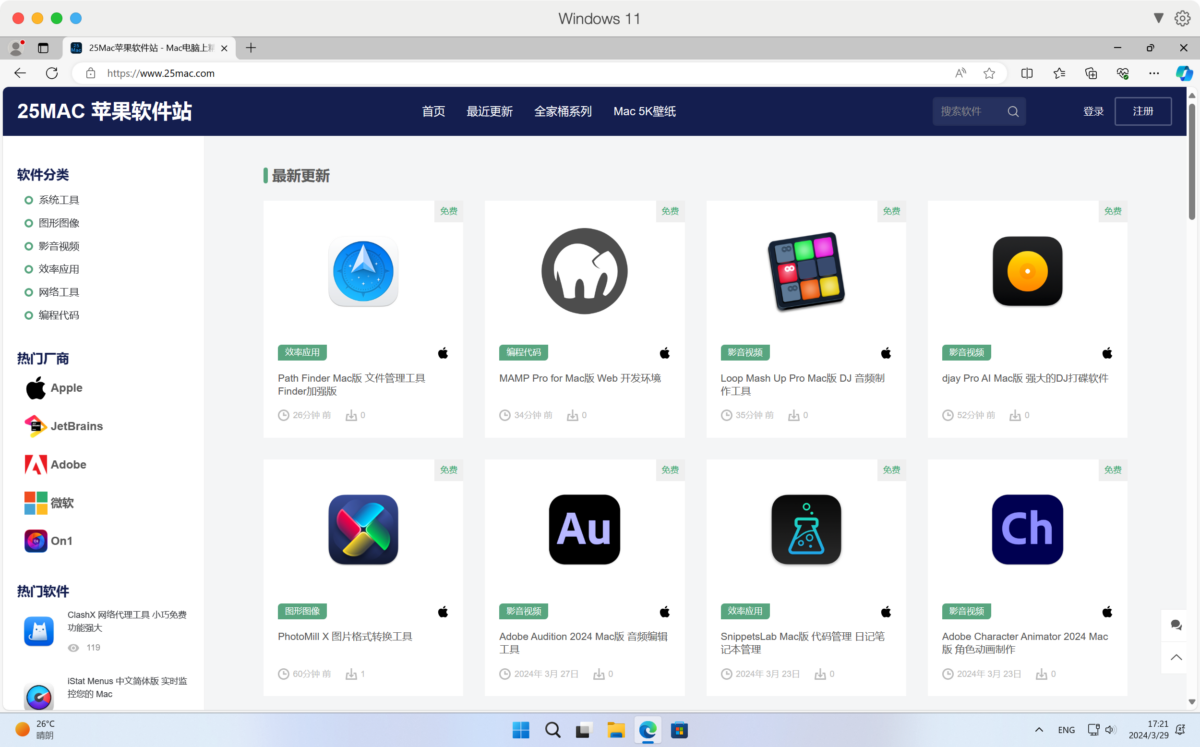Open the floating chat bubble button
1200x747 pixels.
coord(1176,625)
